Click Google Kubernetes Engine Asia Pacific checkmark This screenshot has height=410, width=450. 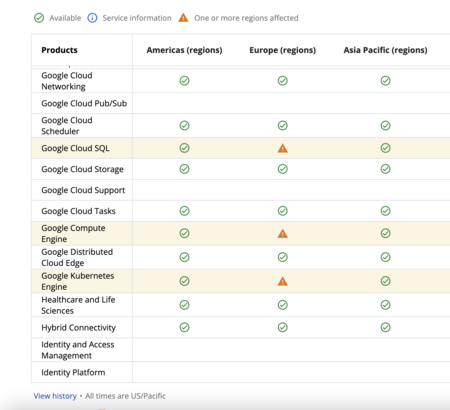click(x=386, y=281)
